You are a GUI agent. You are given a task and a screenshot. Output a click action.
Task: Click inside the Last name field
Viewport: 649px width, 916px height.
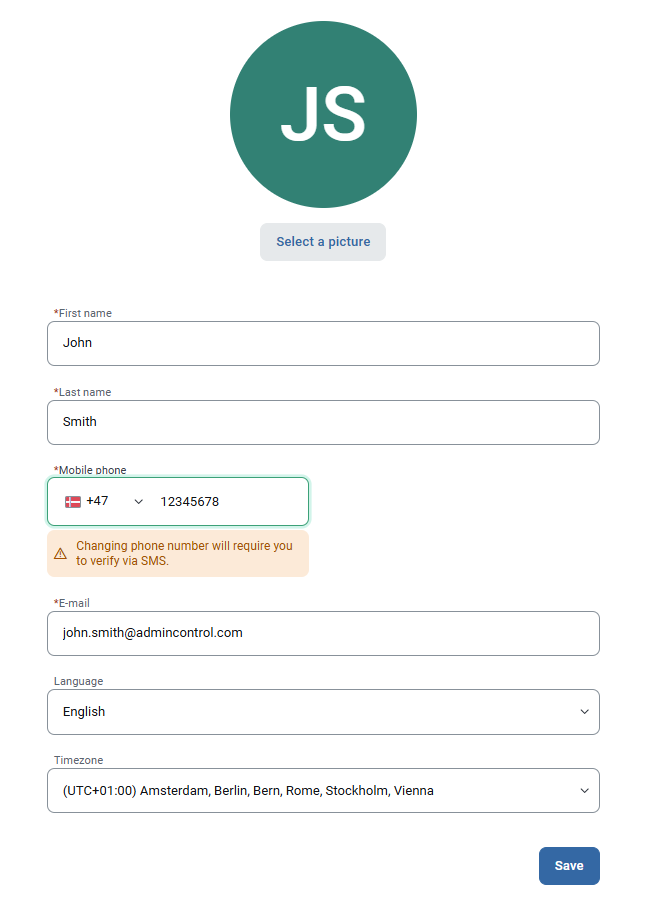(x=323, y=421)
